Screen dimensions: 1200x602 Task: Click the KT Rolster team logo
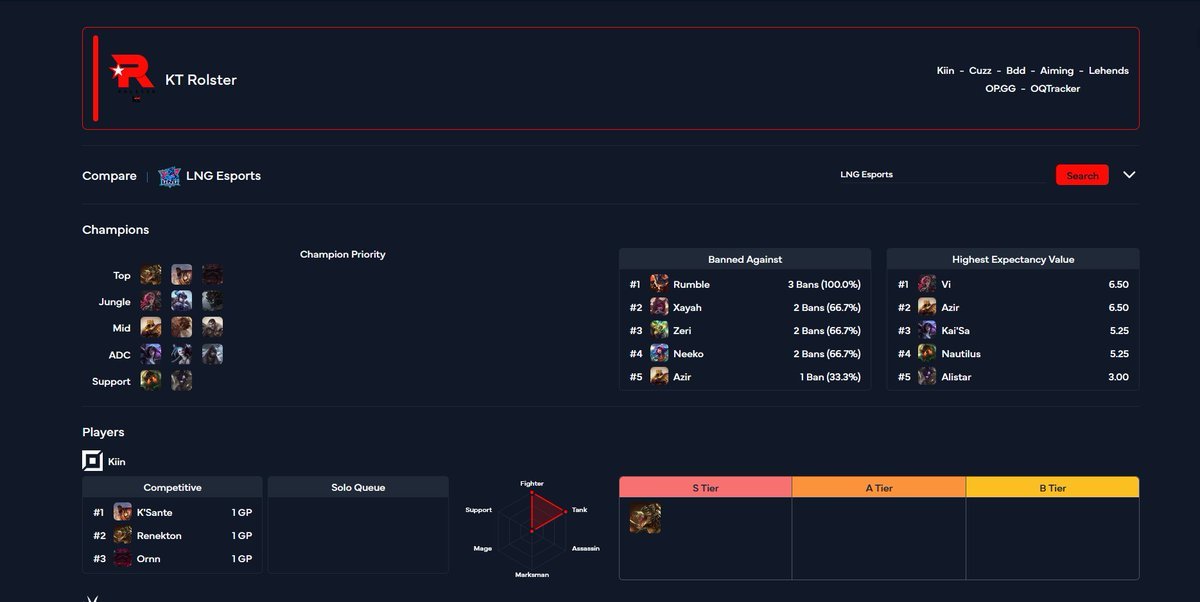pyautogui.click(x=132, y=78)
